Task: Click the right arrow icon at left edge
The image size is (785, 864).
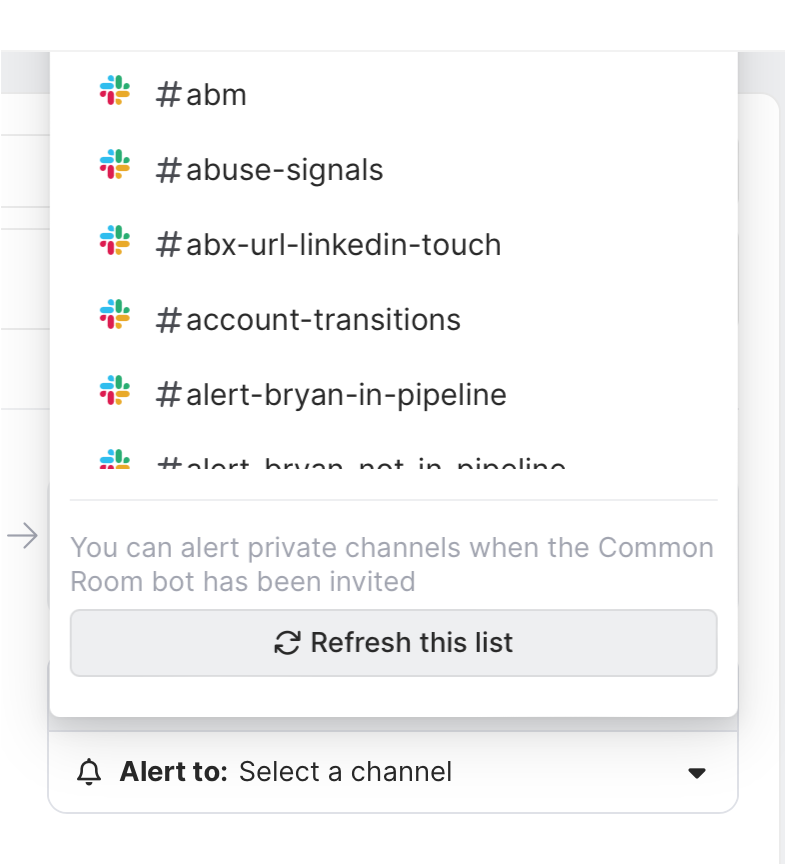Action: point(22,538)
